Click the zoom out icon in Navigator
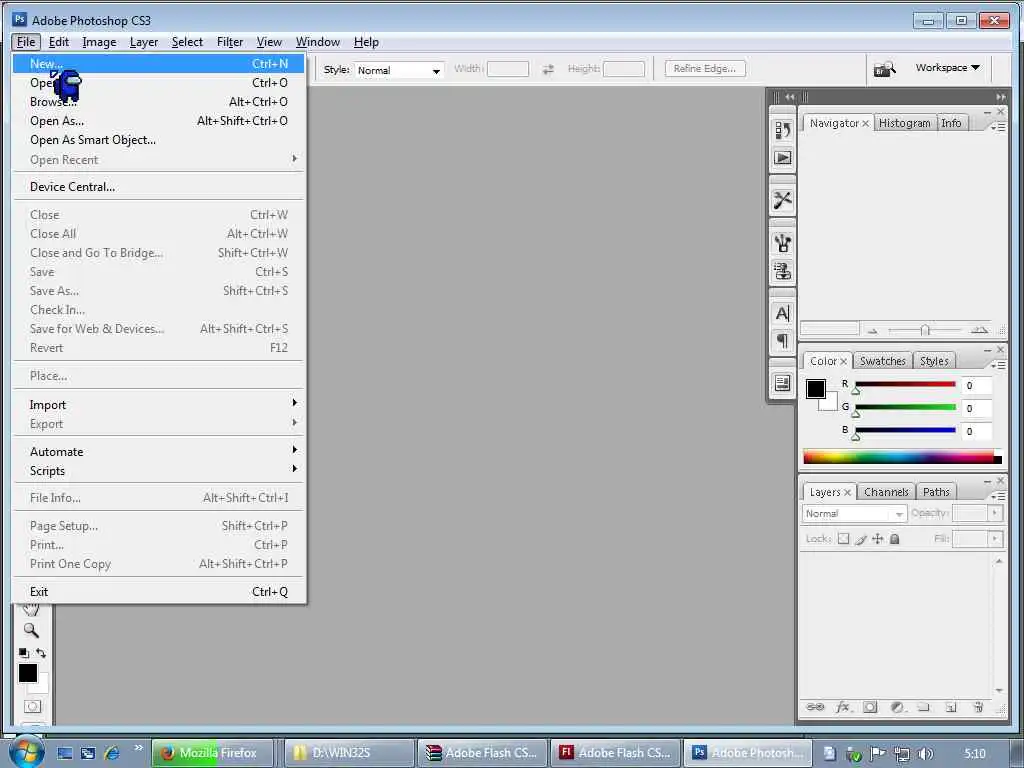Screen dimensions: 1024x768 (x=872, y=331)
